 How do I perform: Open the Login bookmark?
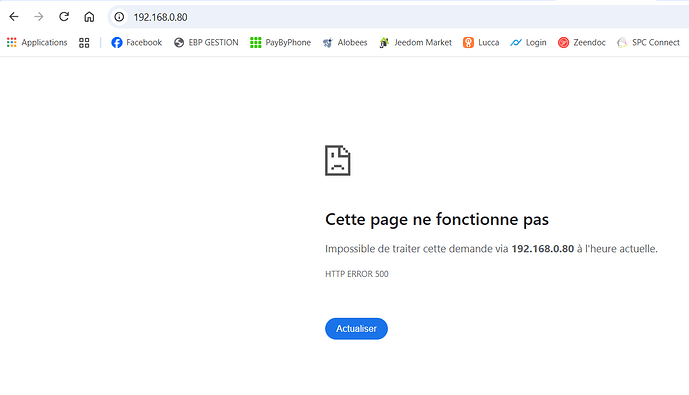point(528,43)
